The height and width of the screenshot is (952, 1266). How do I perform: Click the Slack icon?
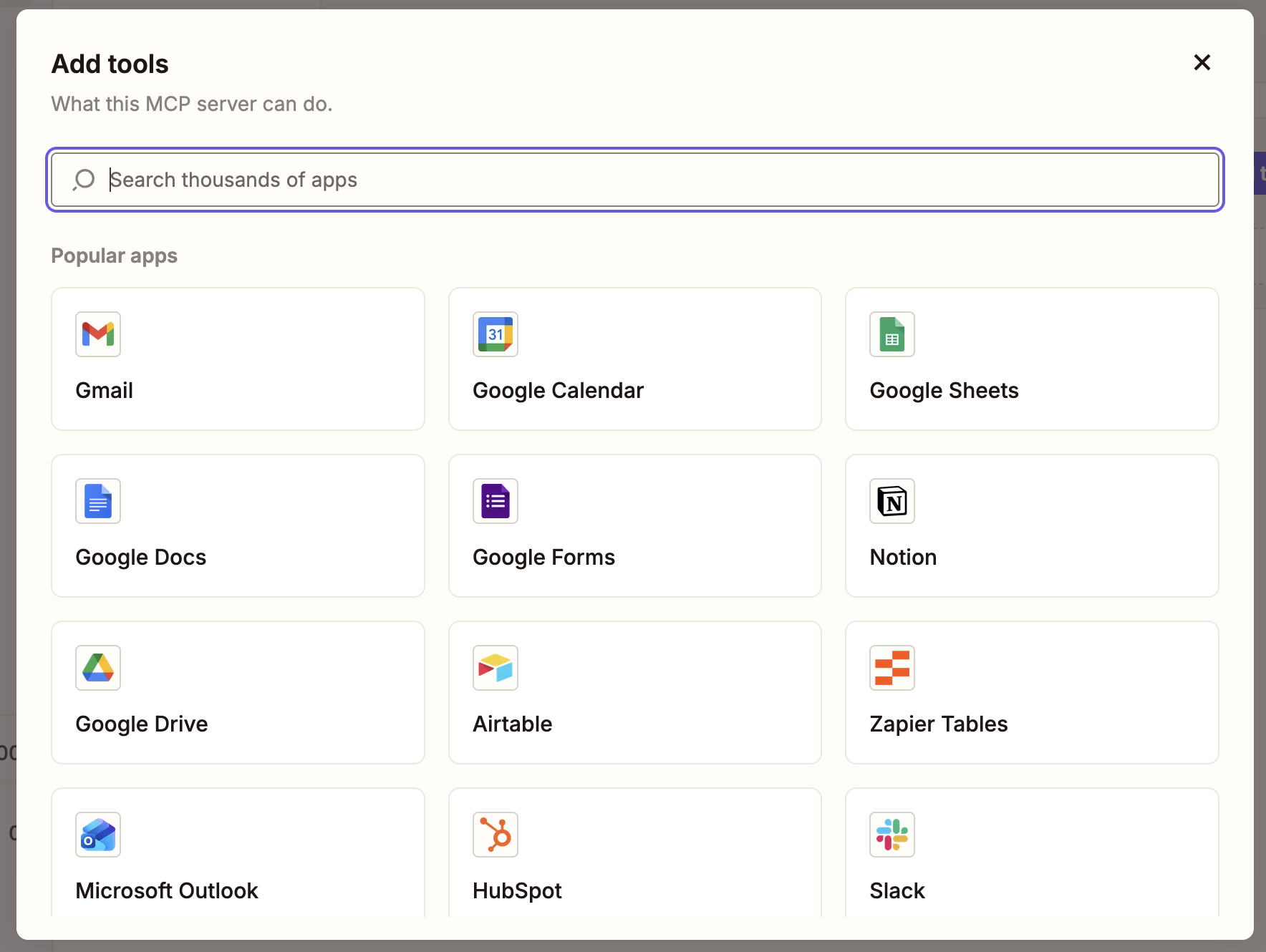pos(892,835)
